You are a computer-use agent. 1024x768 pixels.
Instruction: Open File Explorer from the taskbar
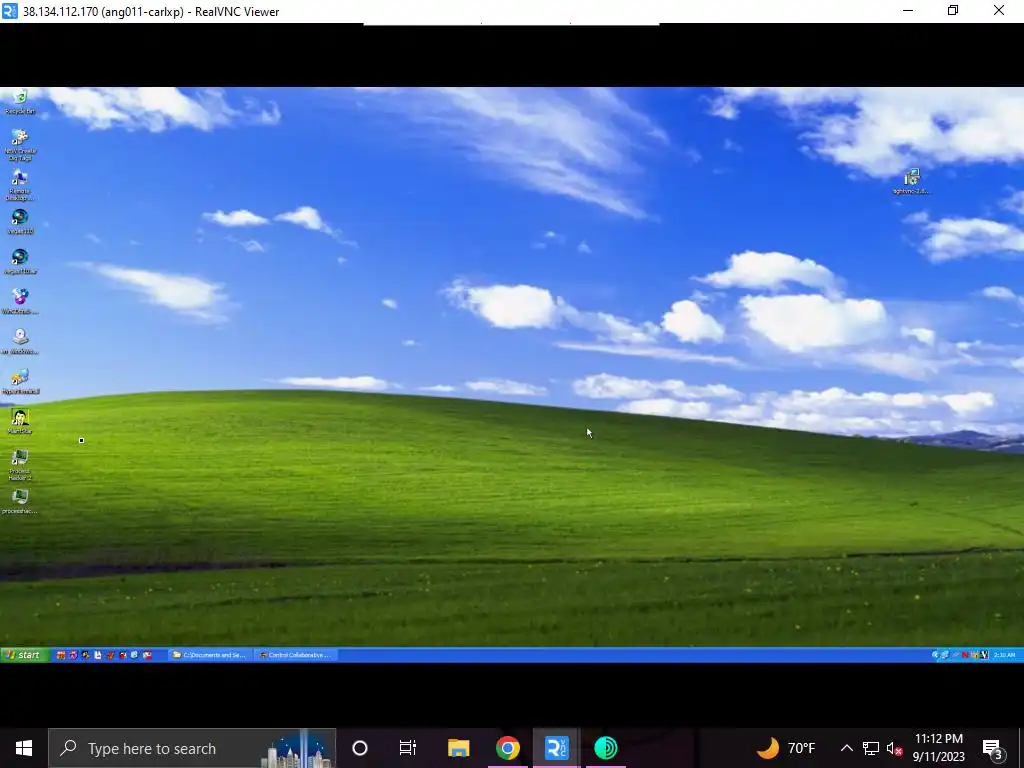tap(458, 748)
